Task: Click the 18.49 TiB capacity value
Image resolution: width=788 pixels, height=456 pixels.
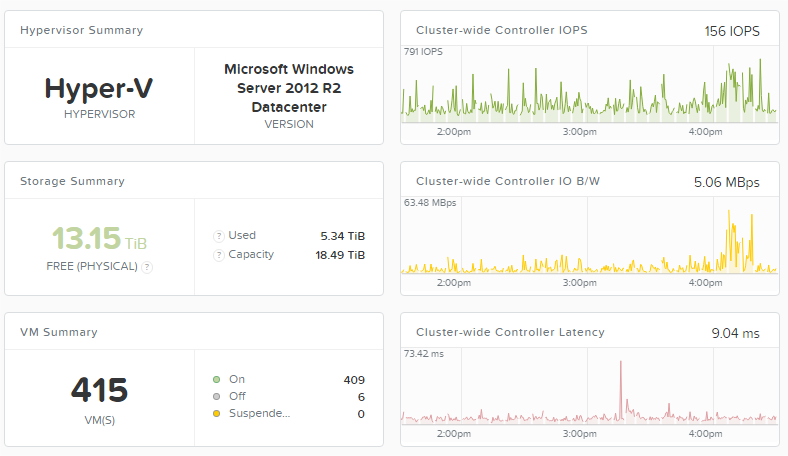Action: coord(340,255)
